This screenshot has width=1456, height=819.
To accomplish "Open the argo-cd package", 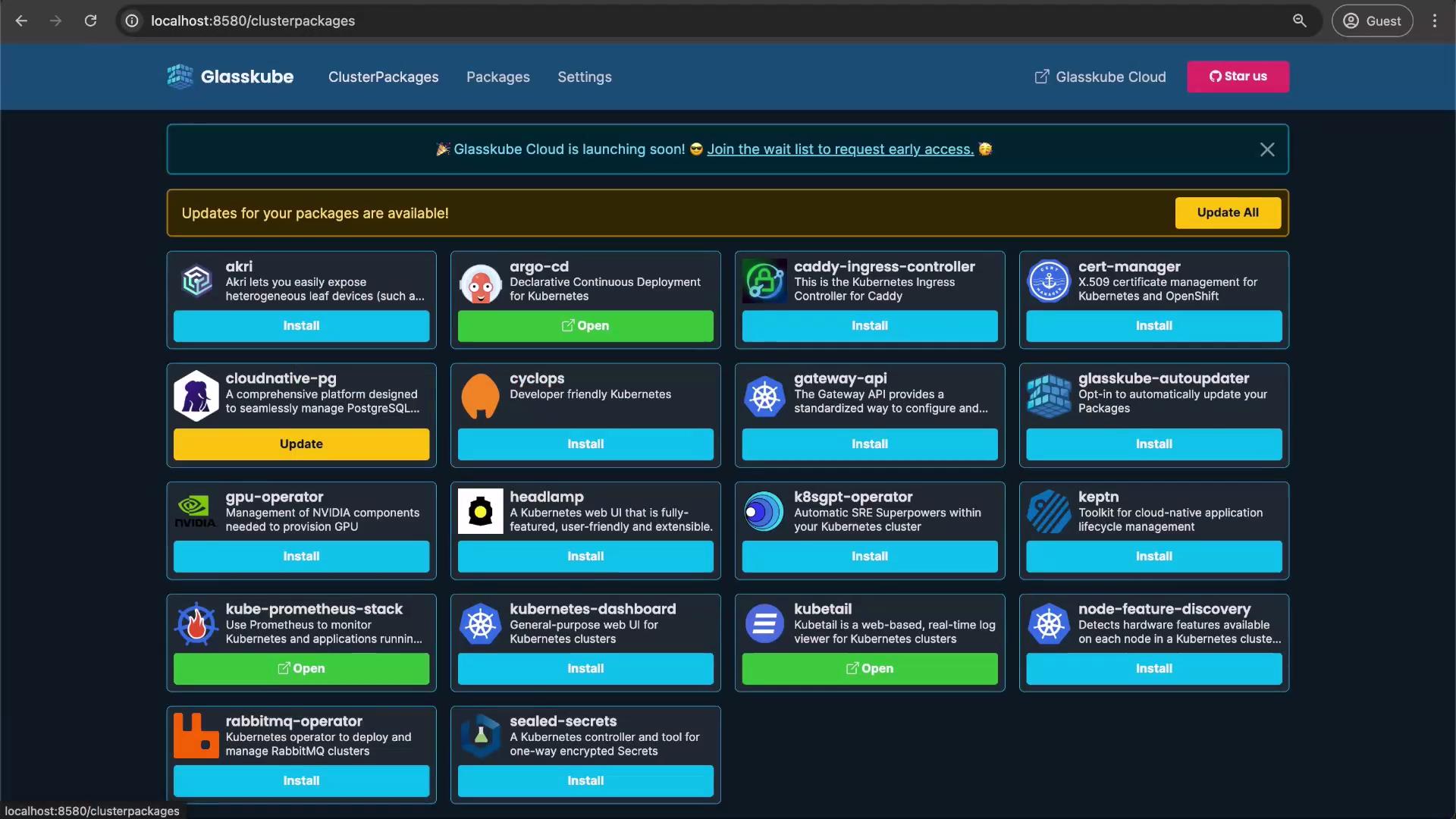I will 585,325.
